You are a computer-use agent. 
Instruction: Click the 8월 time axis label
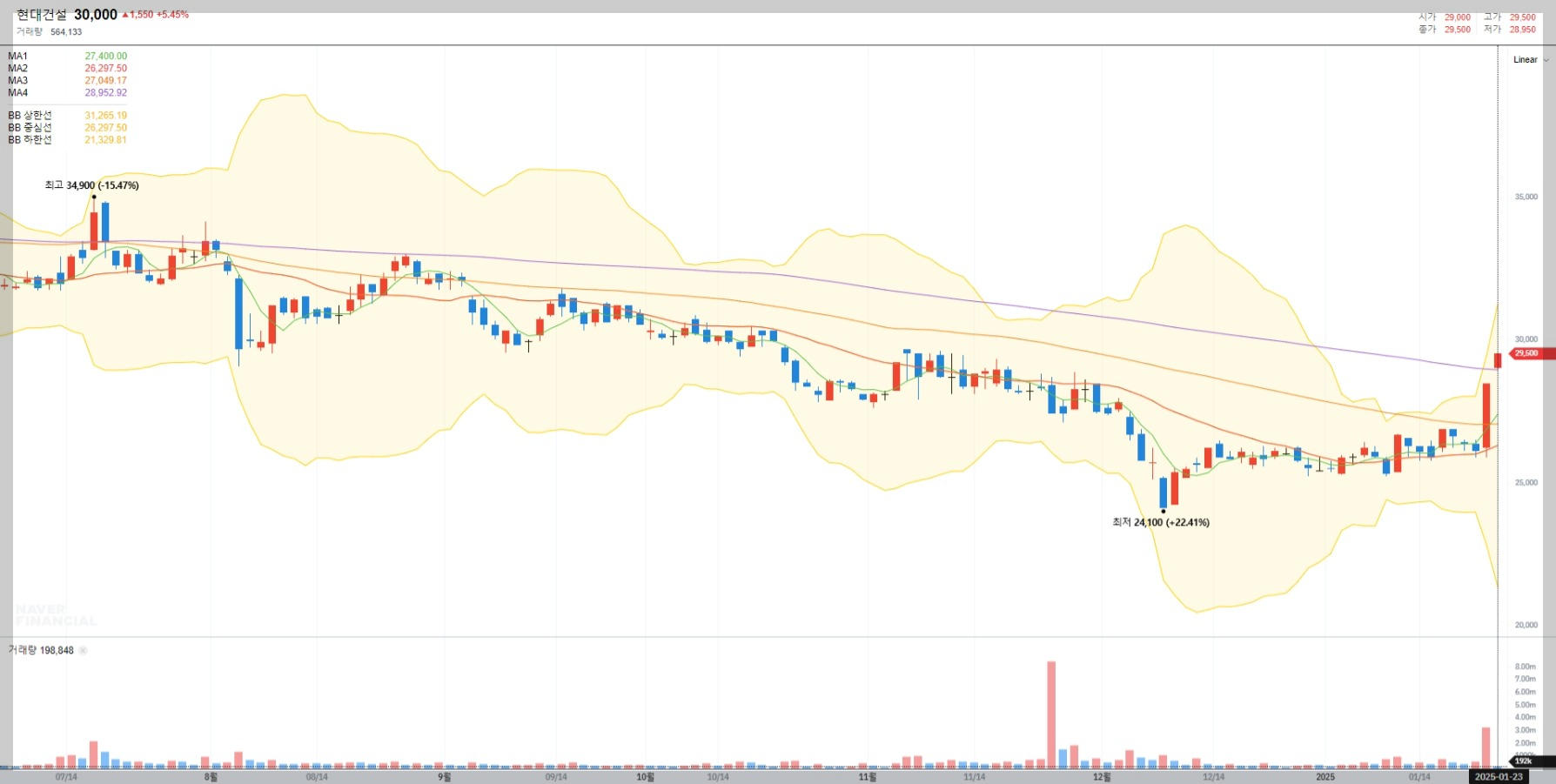pos(211,777)
